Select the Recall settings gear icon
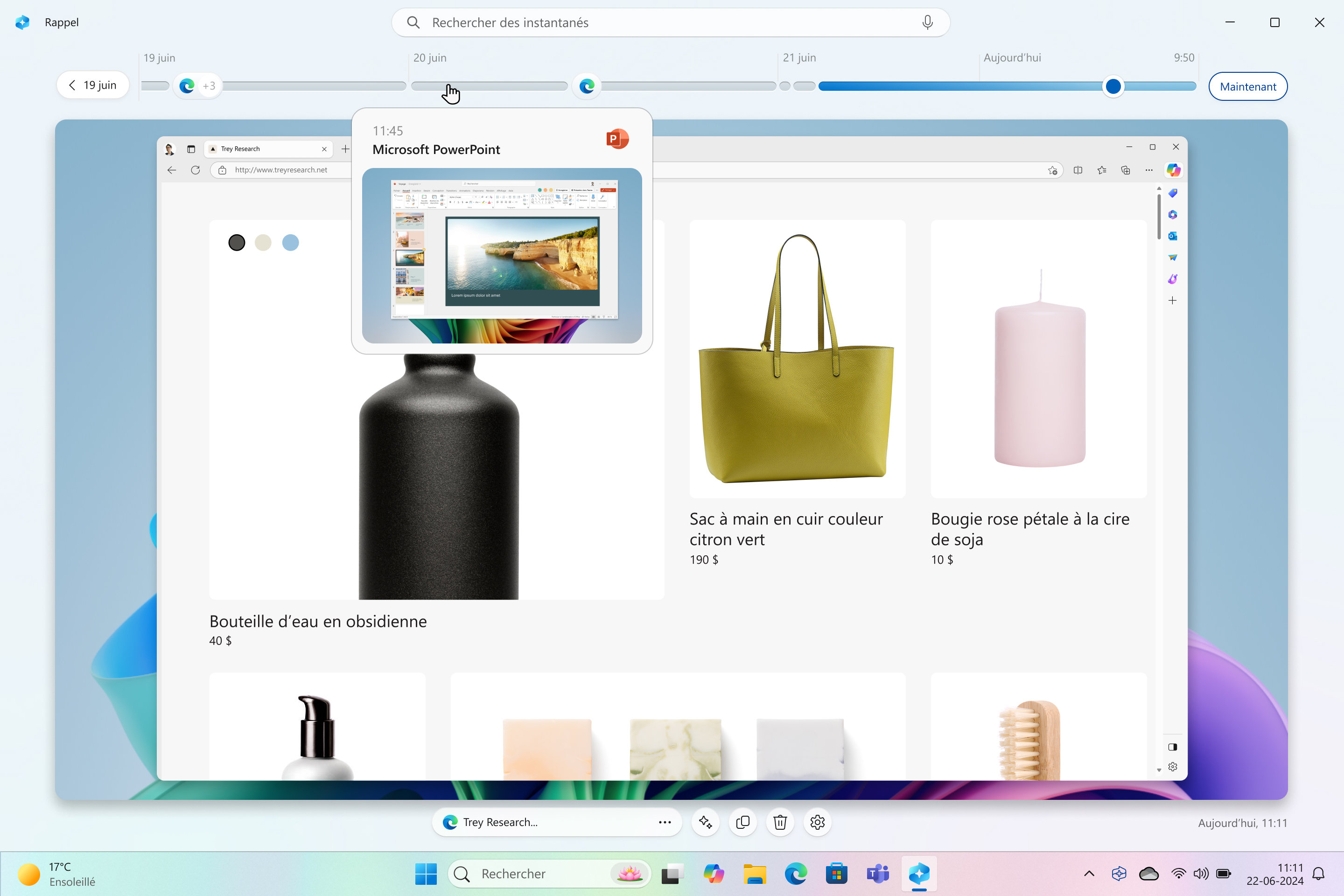Screen dimensions: 1344x896 818,822
